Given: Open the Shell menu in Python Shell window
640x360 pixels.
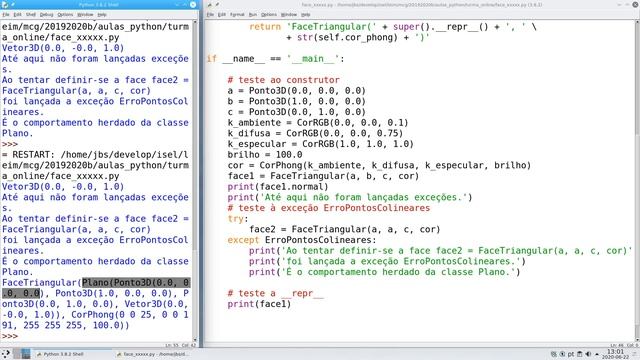Looking at the screenshot, I should pyautogui.click(x=31, y=14).
